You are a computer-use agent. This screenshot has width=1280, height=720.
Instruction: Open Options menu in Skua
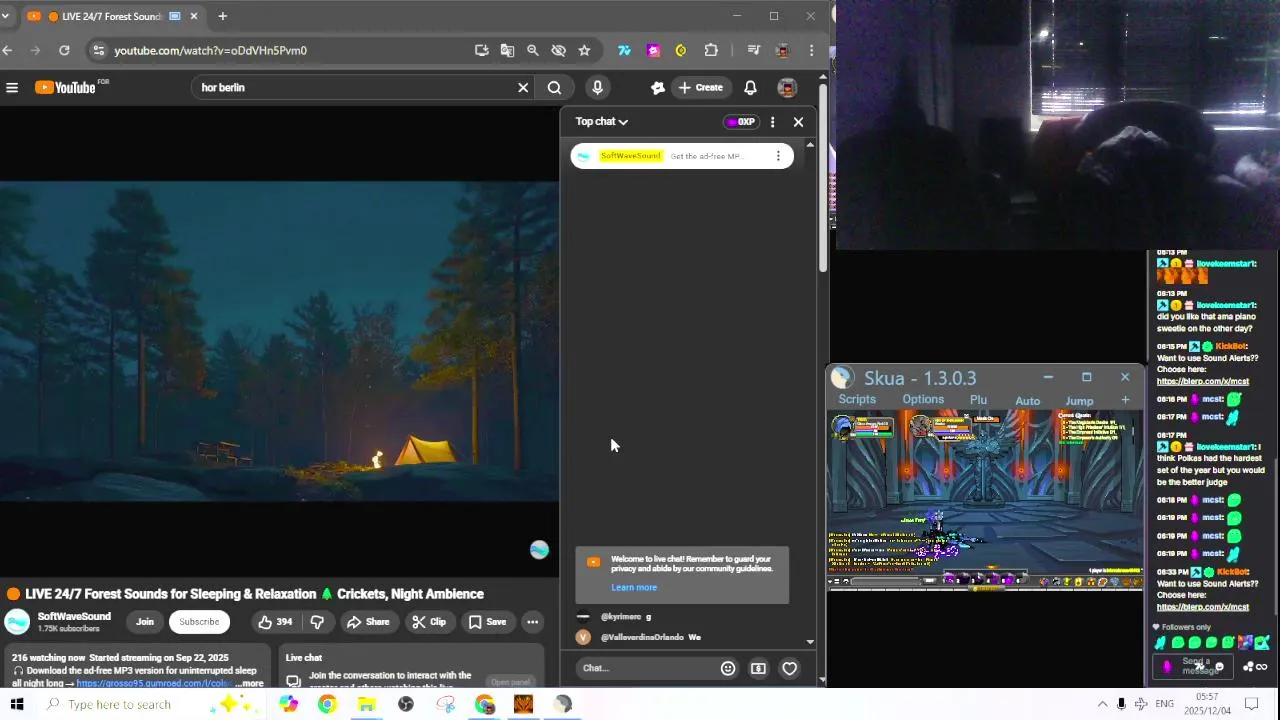point(923,400)
